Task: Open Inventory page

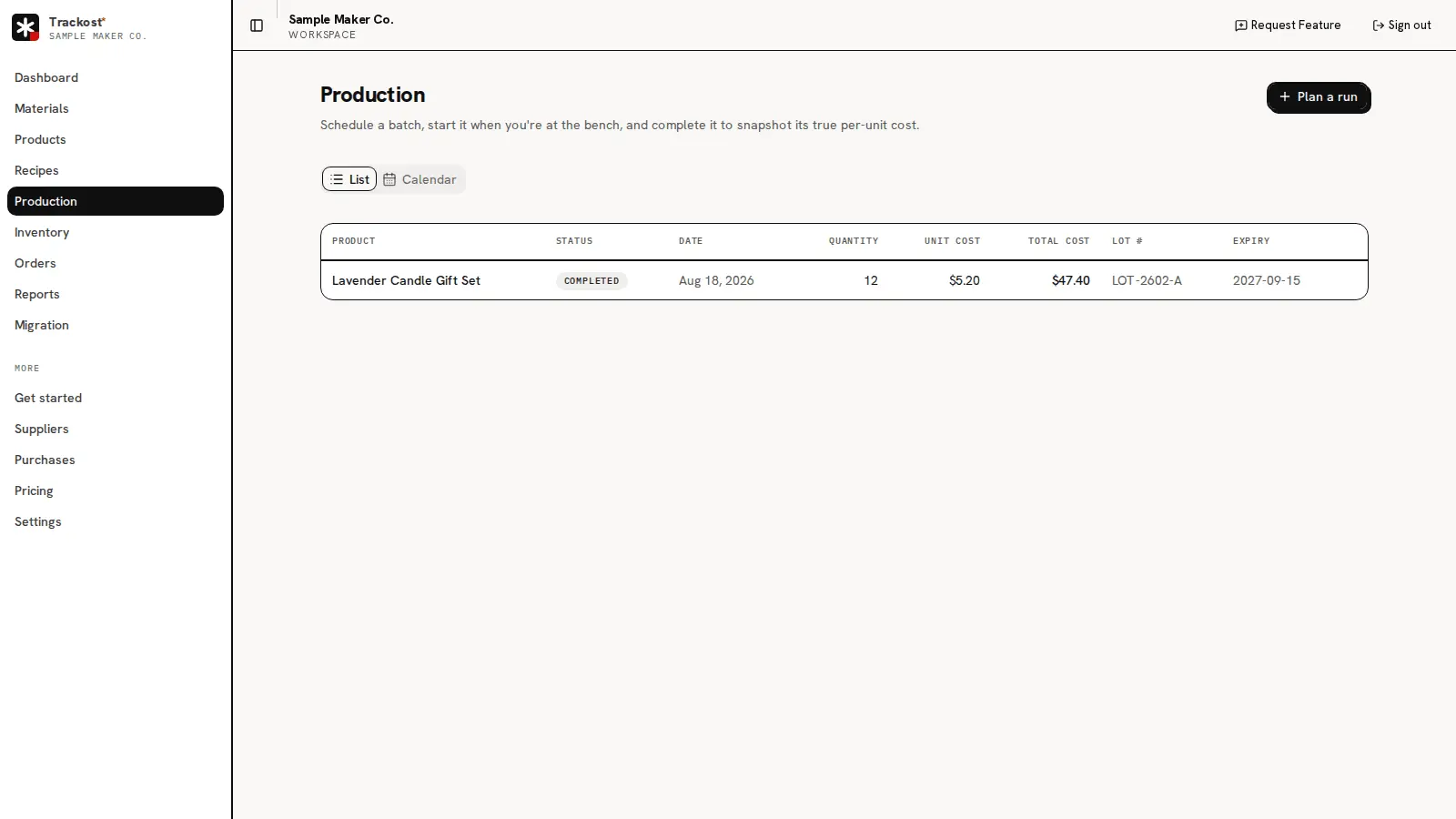Action: click(x=116, y=232)
